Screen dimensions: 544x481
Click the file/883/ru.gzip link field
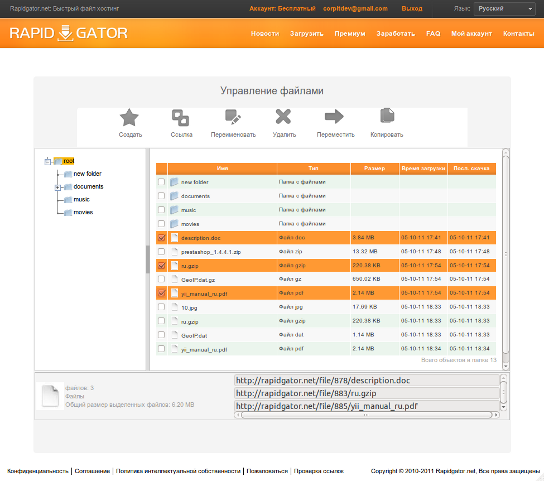coord(367,394)
